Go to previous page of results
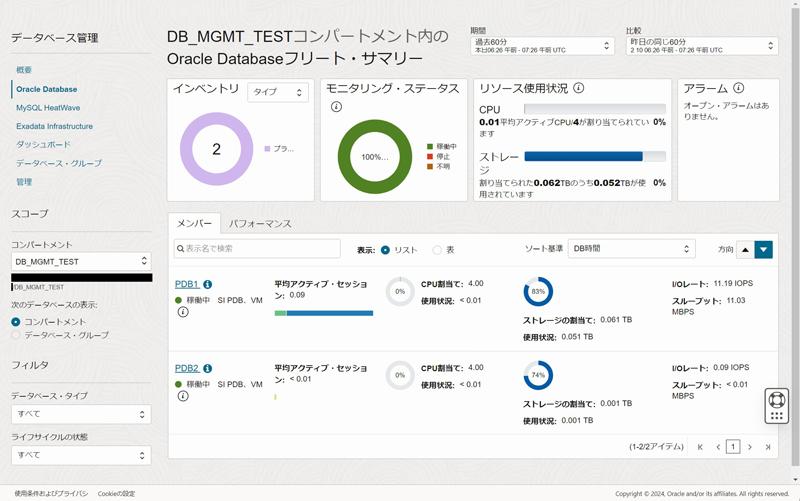The width and height of the screenshot is (800, 501). 718,447
